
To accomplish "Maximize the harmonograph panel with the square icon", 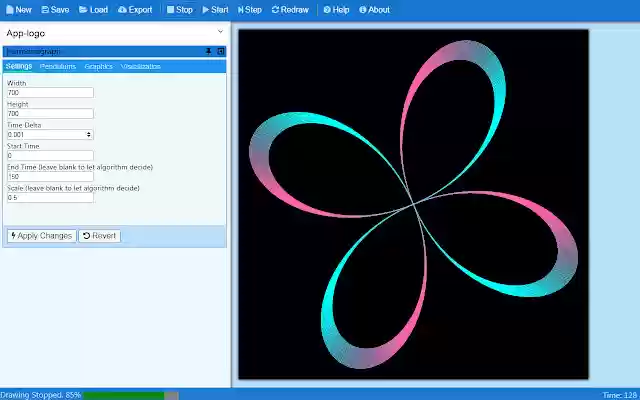I will pyautogui.click(x=221, y=51).
